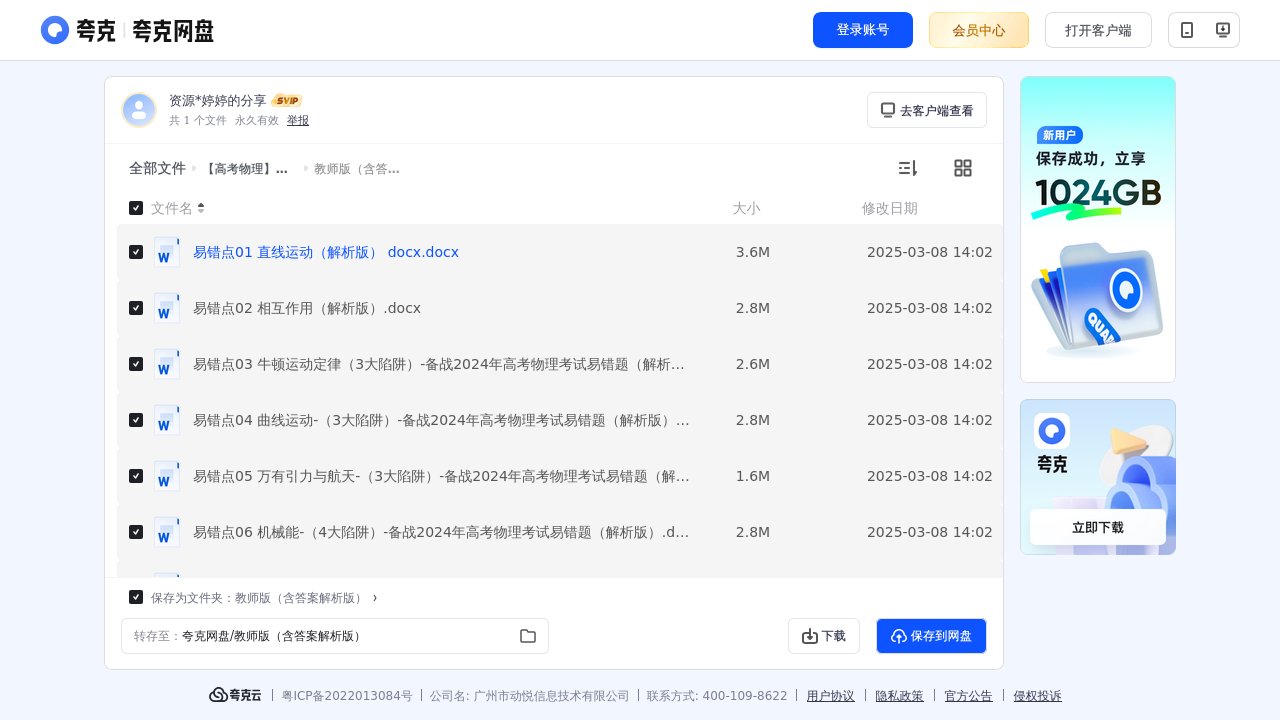The height and width of the screenshot is (720, 1280).
Task: Uncheck 易错点06 机械能 file checkbox
Action: click(136, 532)
